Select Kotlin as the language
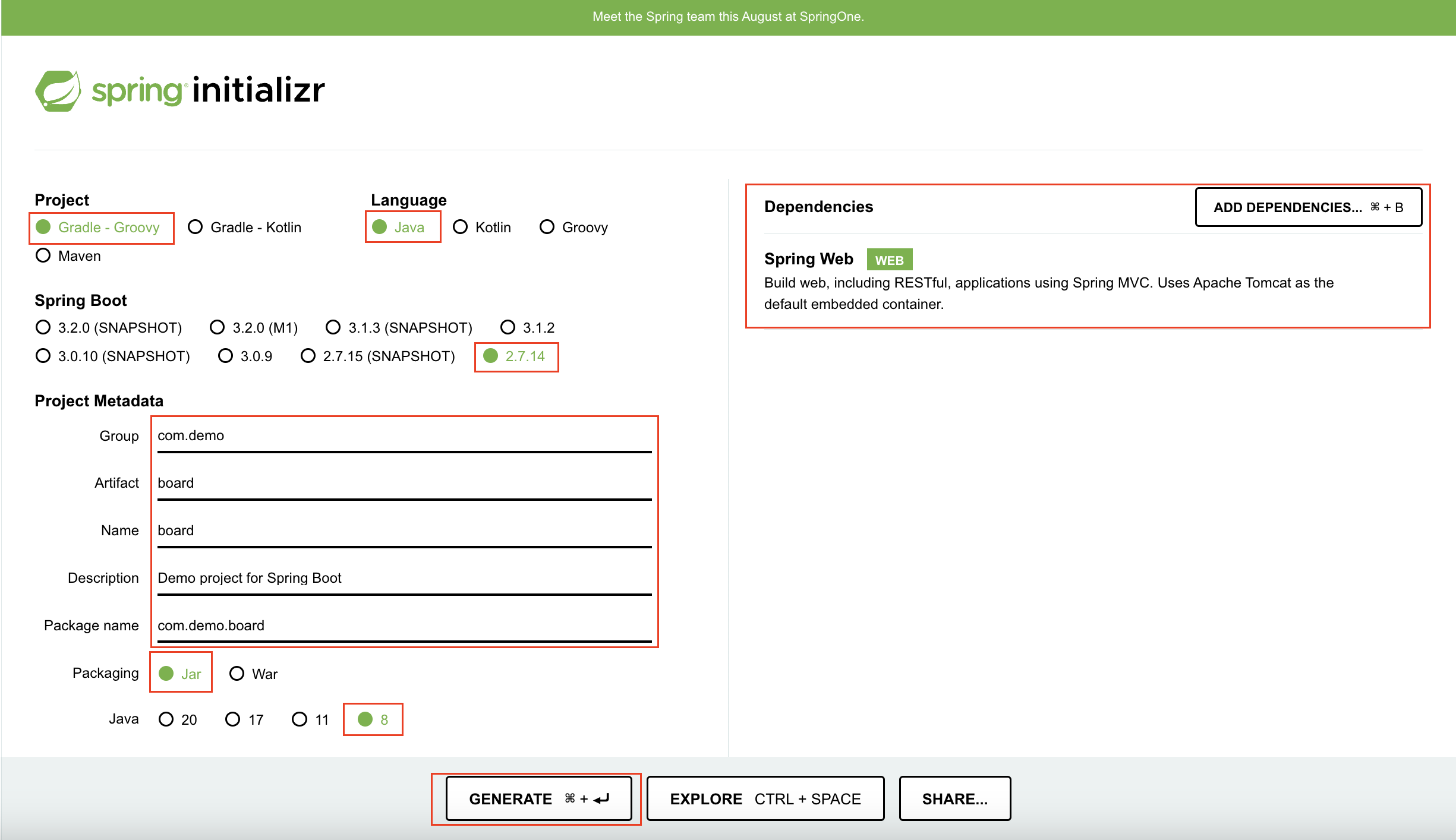1456x840 pixels. (461, 228)
